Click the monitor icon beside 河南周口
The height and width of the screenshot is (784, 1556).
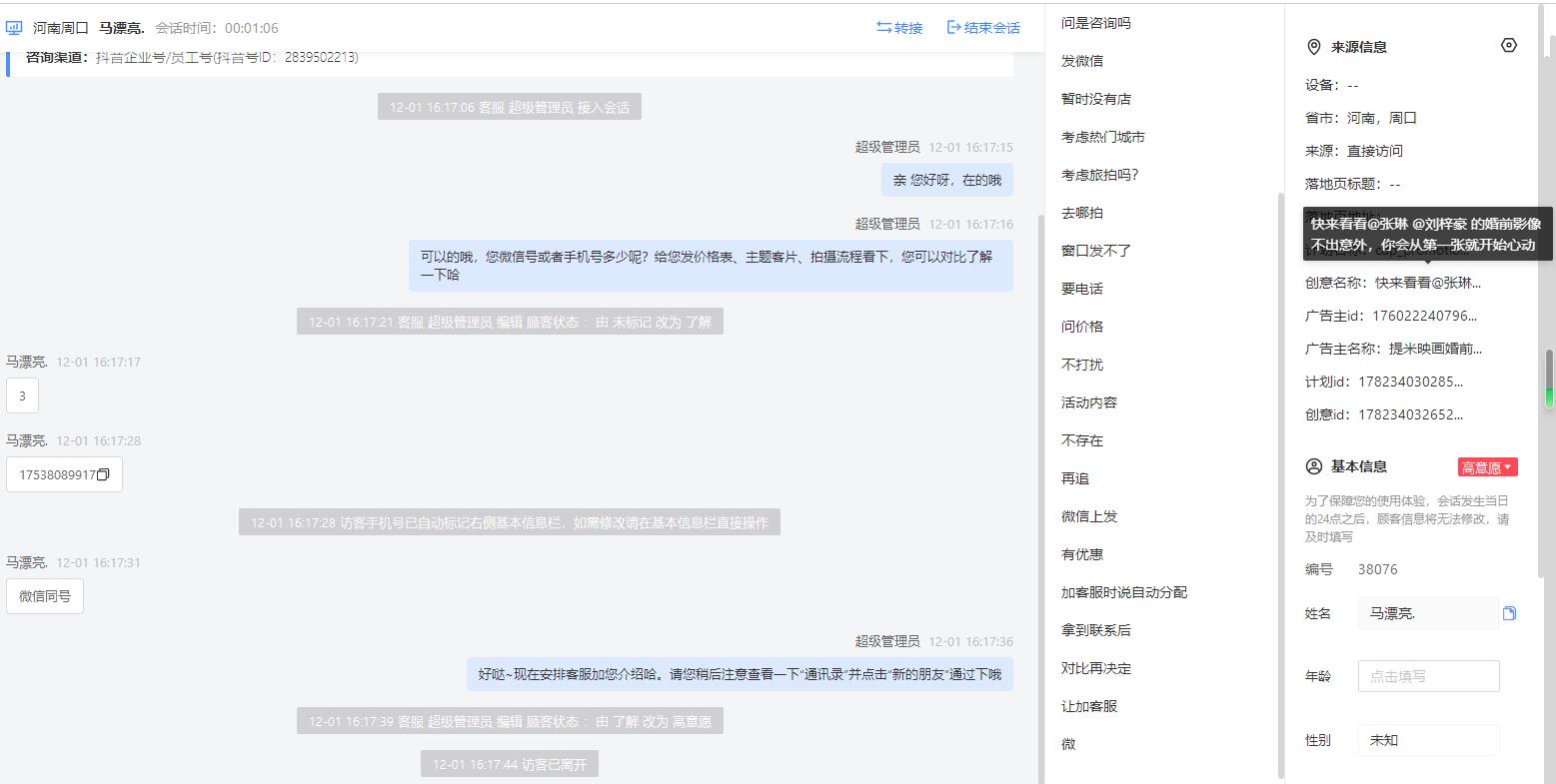[x=14, y=28]
